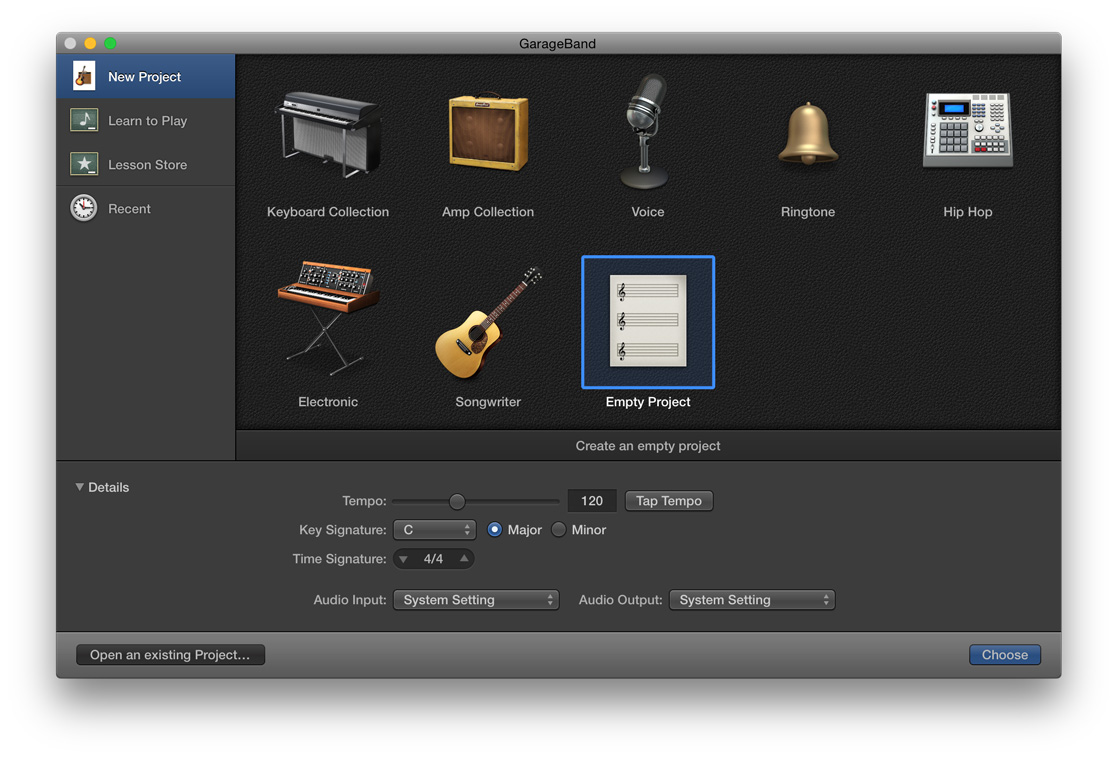Click the 4/4 time signature value

[433, 559]
